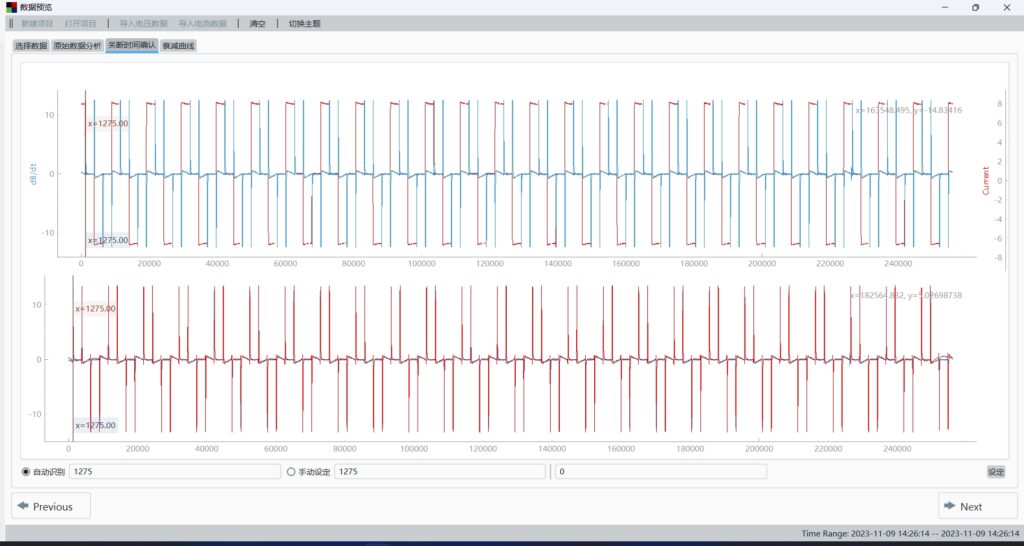Clear data with the 清空 toolbar item
This screenshot has height=546, width=1024.
point(257,23)
